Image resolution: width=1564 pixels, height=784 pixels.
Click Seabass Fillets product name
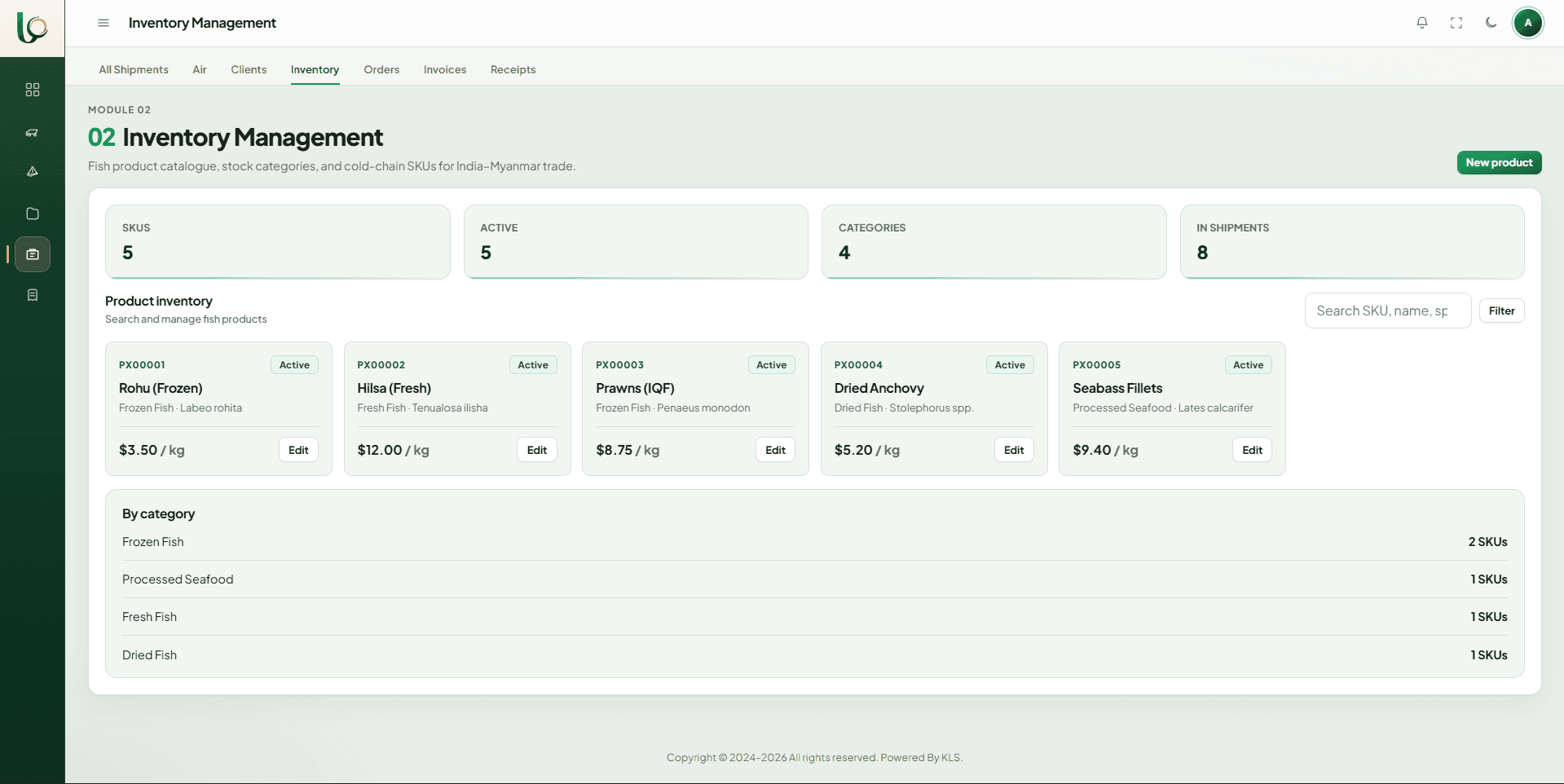(1117, 388)
